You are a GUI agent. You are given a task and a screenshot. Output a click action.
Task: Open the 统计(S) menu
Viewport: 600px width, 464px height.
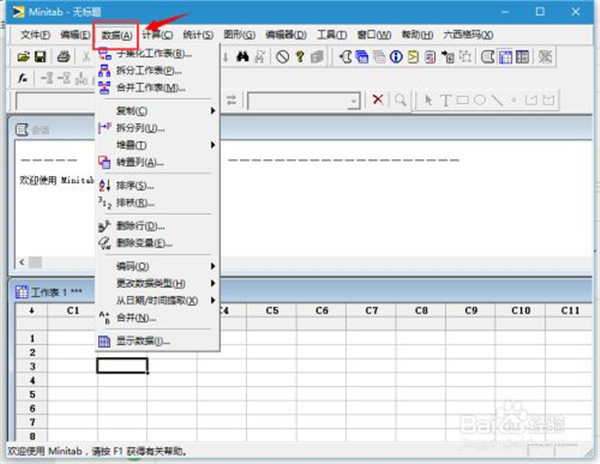(x=198, y=35)
